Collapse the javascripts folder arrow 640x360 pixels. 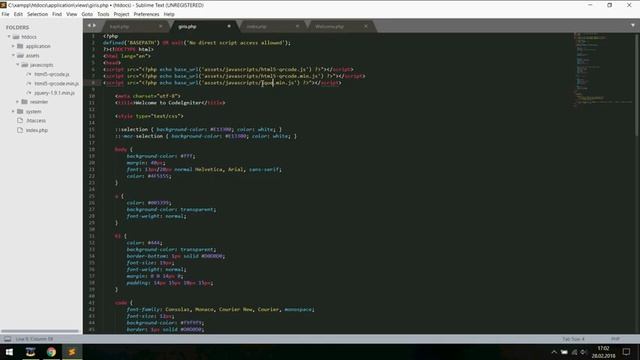pyautogui.click(x=18, y=64)
